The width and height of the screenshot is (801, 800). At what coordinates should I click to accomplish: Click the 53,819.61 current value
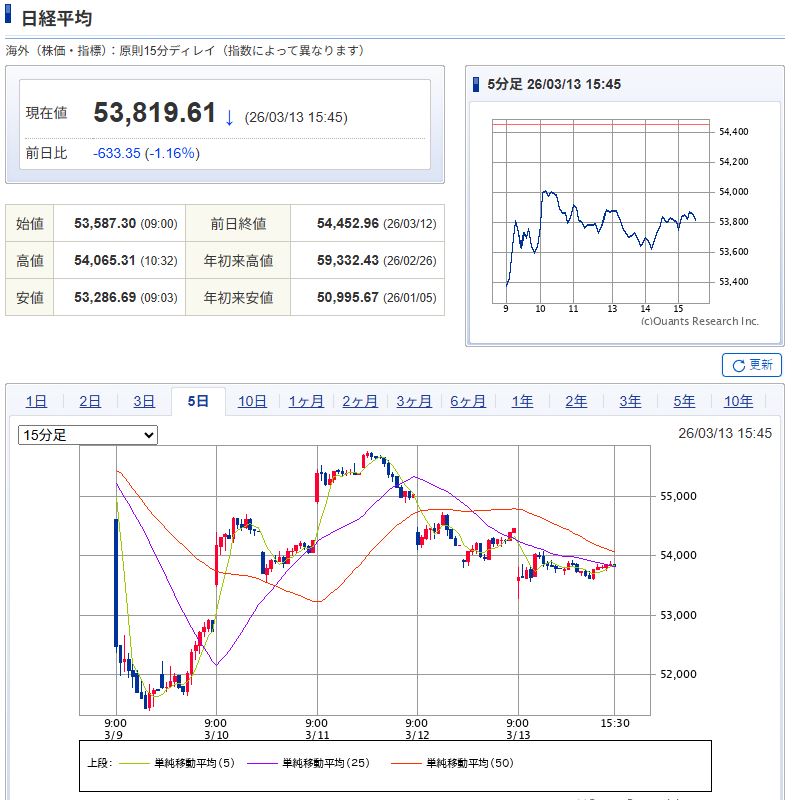coord(155,113)
